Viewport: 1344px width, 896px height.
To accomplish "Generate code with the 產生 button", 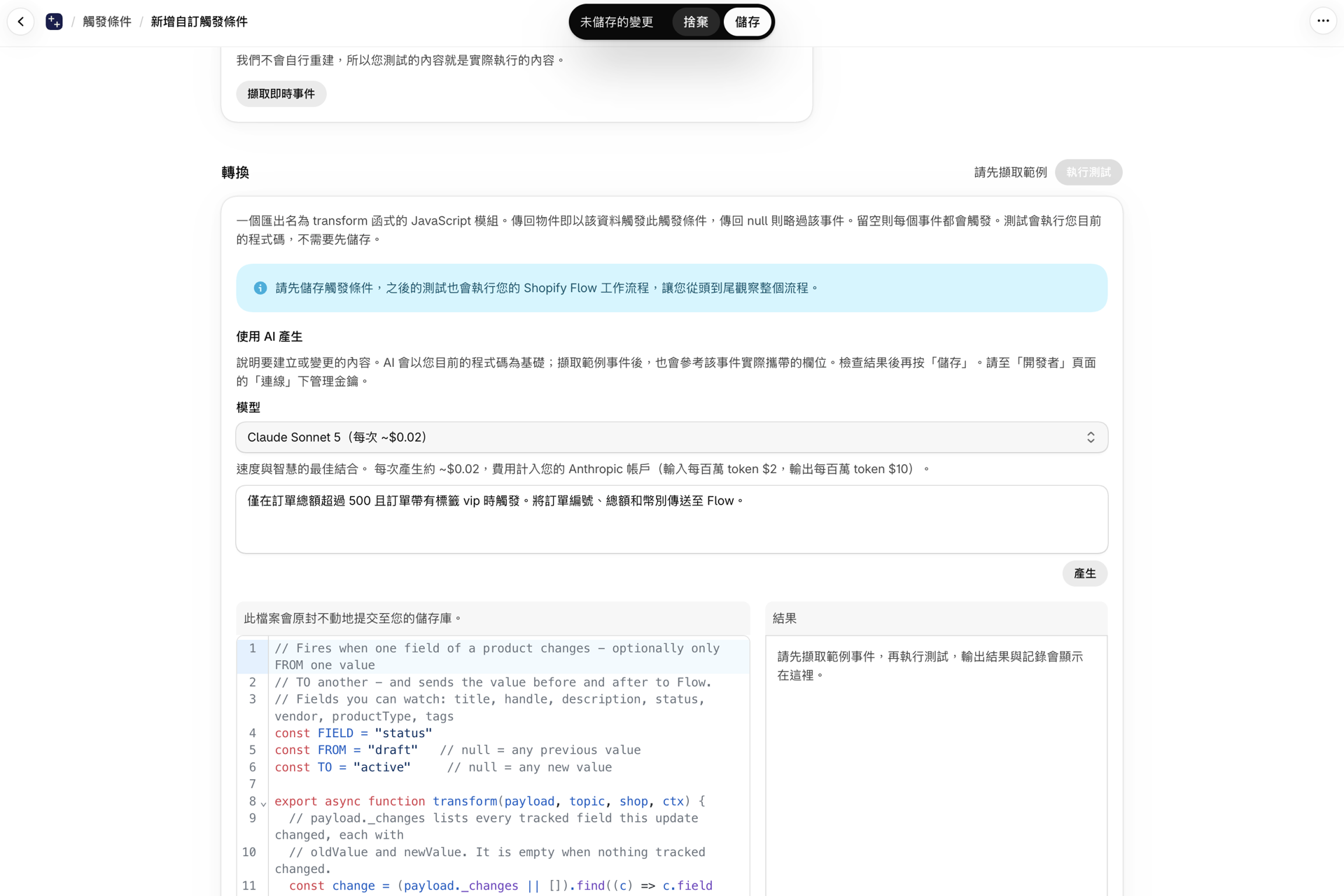I will pyautogui.click(x=1084, y=573).
